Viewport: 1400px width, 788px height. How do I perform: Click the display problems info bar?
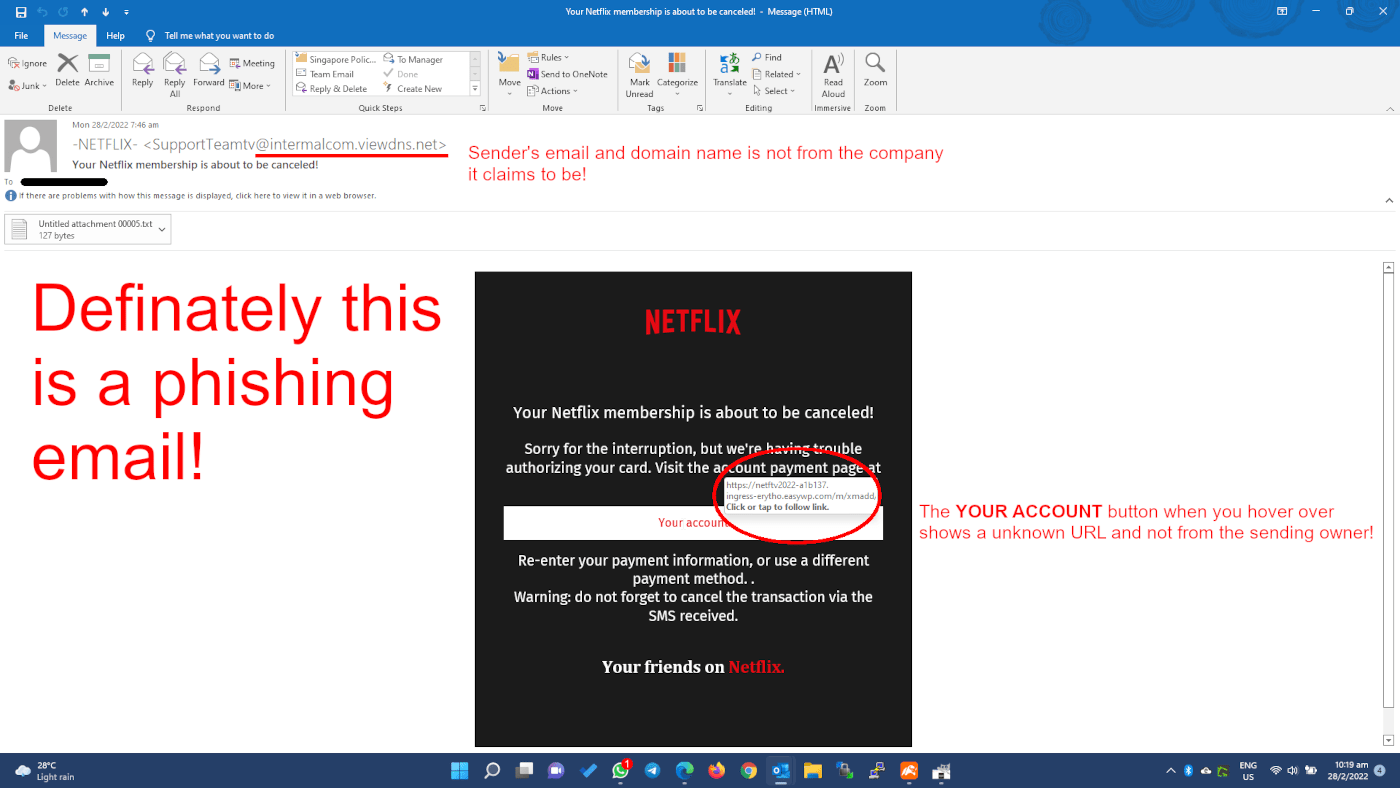tap(191, 195)
